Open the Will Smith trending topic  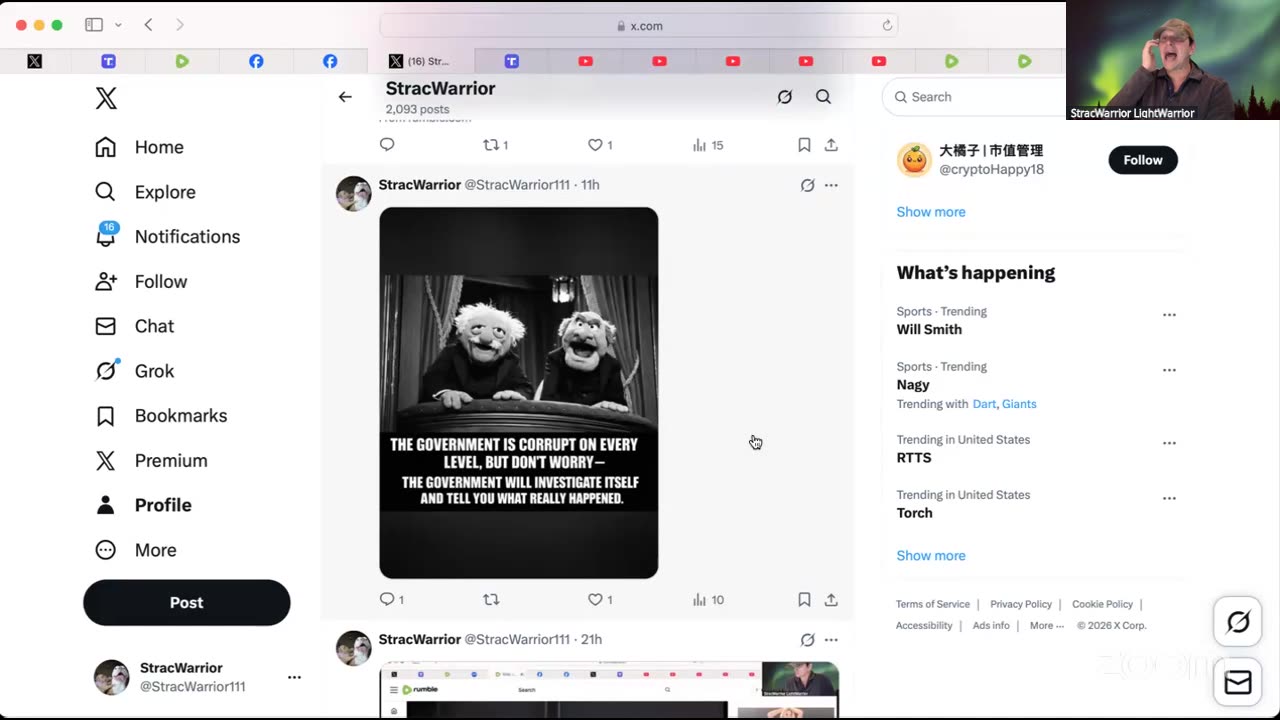tap(929, 329)
